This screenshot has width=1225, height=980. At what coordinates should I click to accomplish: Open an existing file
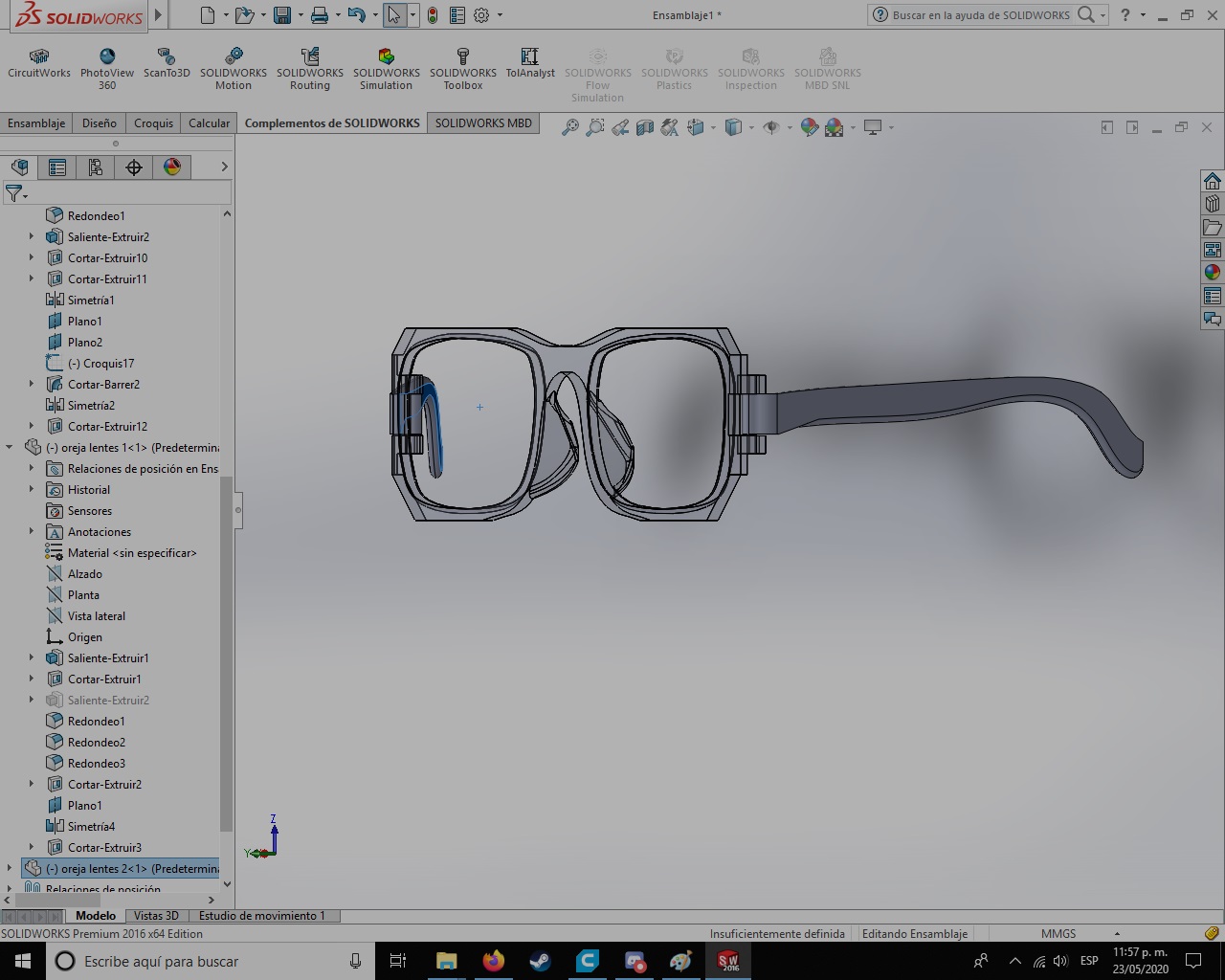pyautogui.click(x=245, y=15)
